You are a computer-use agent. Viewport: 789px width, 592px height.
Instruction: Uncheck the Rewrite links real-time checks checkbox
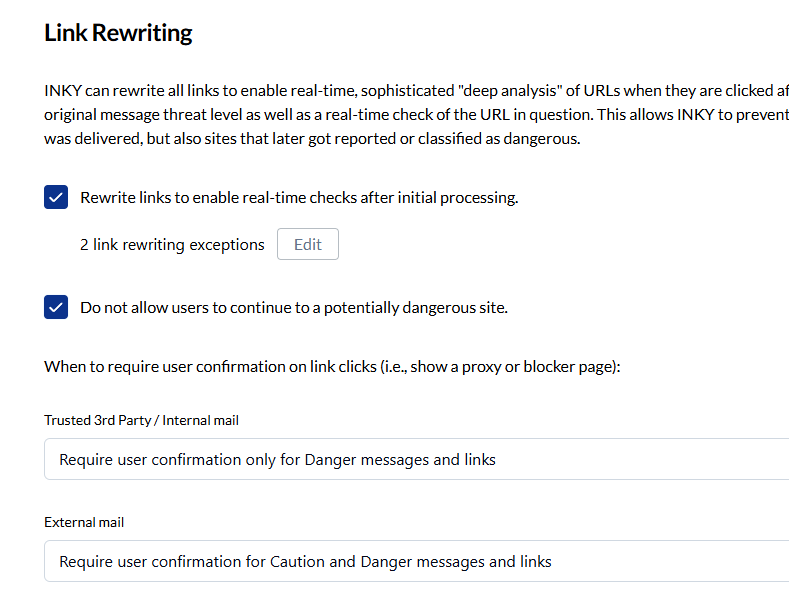(x=56, y=197)
